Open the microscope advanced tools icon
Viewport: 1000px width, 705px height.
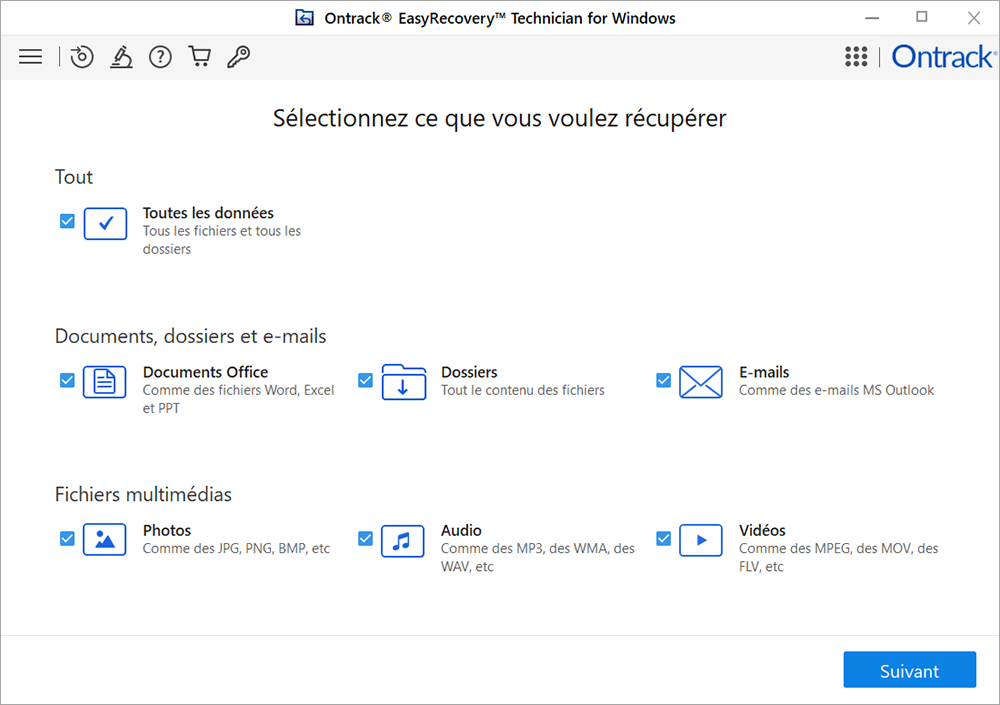121,57
